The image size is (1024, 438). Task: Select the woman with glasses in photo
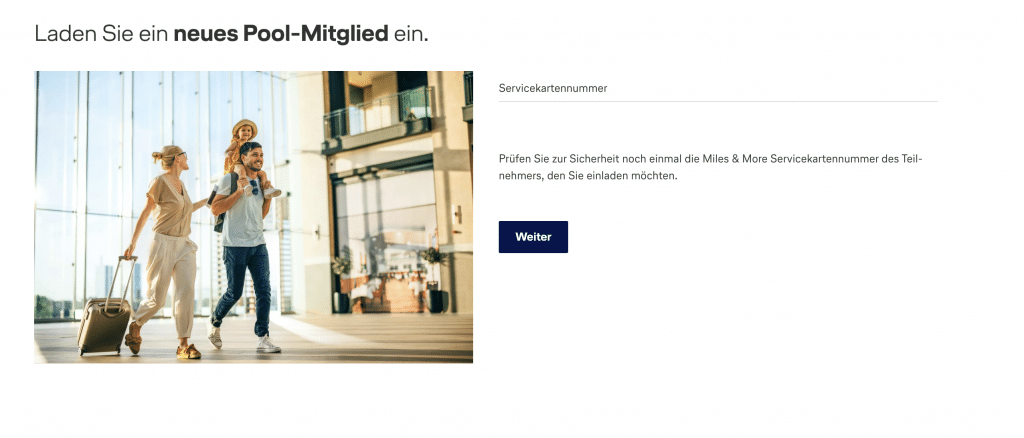164,251
